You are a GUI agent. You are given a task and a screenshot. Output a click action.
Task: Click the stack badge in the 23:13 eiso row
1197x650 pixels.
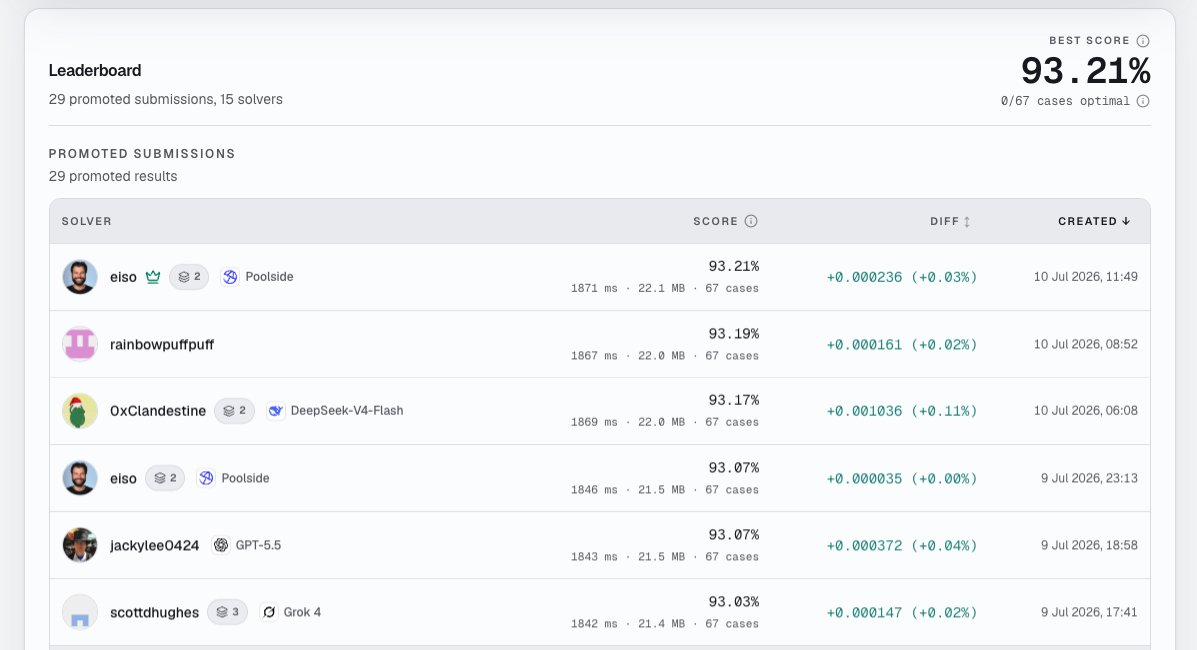(x=165, y=478)
